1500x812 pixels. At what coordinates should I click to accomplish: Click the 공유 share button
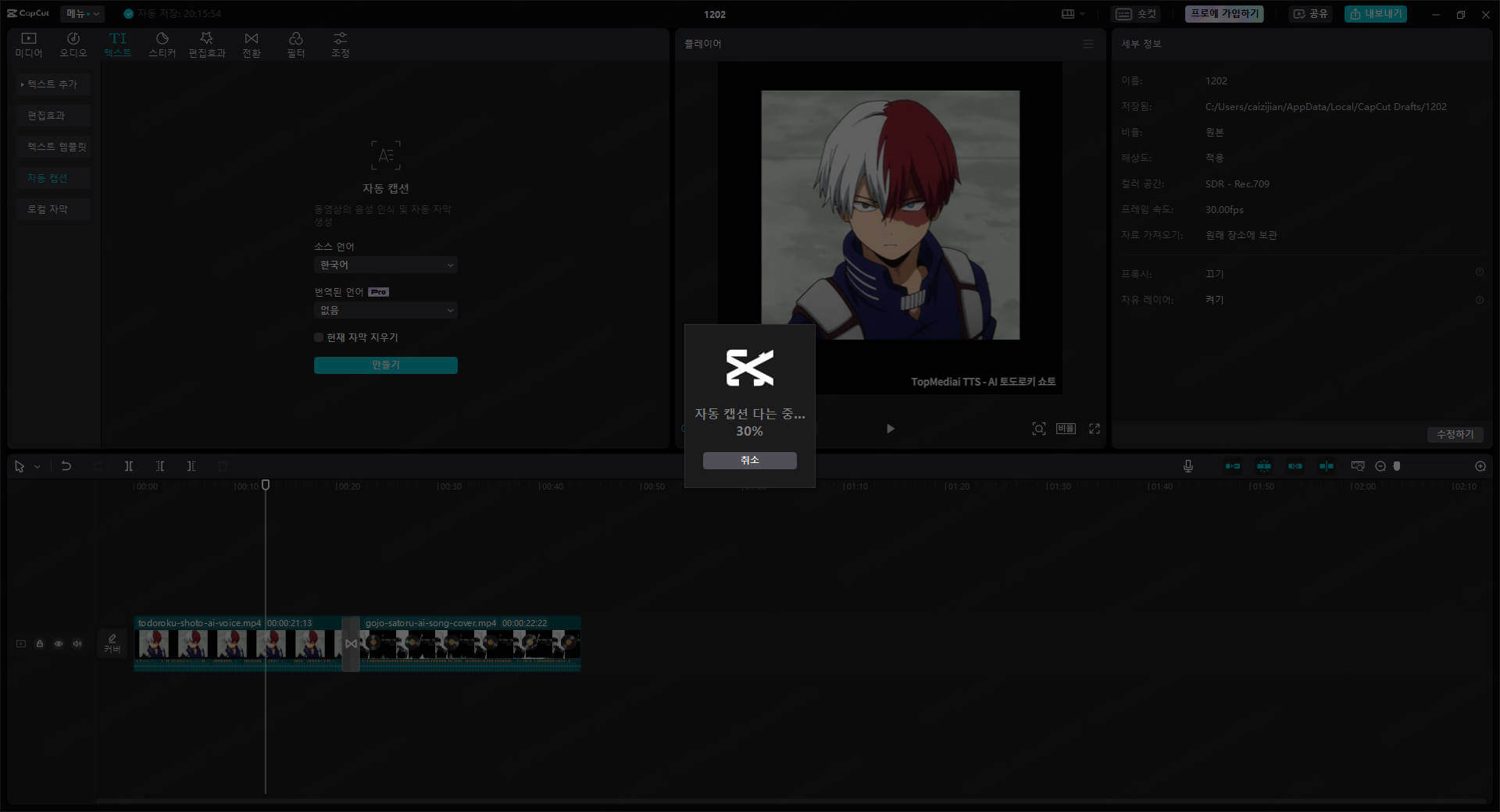1311,14
